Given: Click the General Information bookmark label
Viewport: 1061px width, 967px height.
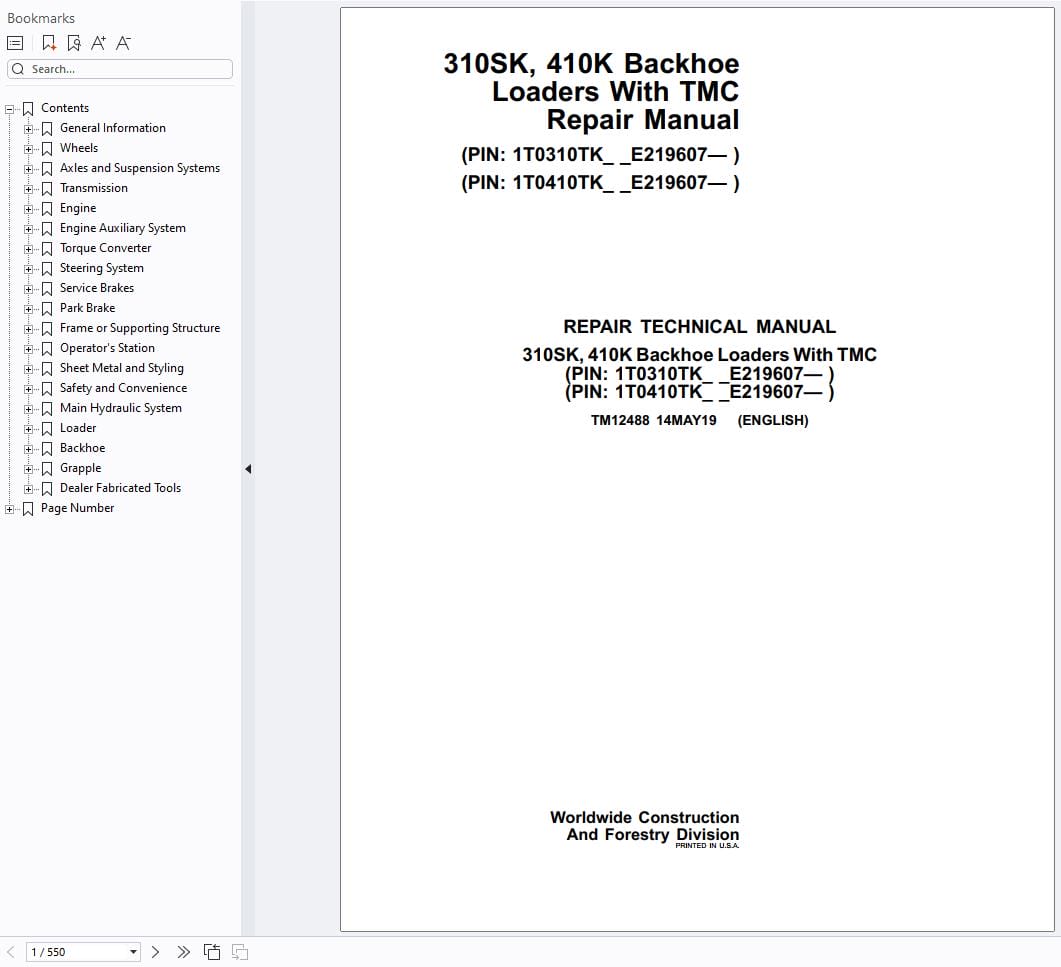Looking at the screenshot, I should point(112,128).
